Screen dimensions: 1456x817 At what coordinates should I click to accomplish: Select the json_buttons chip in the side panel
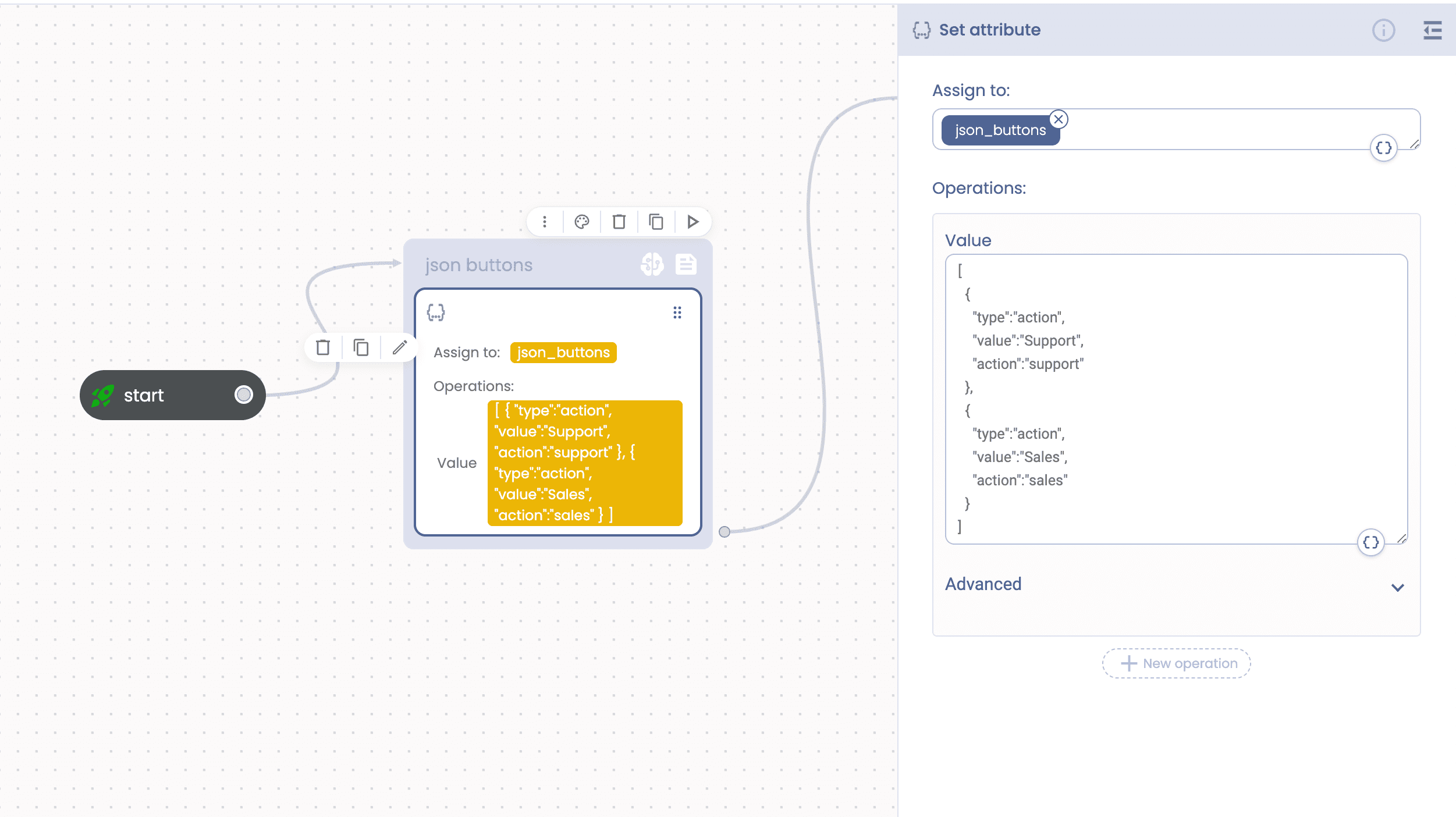coord(1000,130)
